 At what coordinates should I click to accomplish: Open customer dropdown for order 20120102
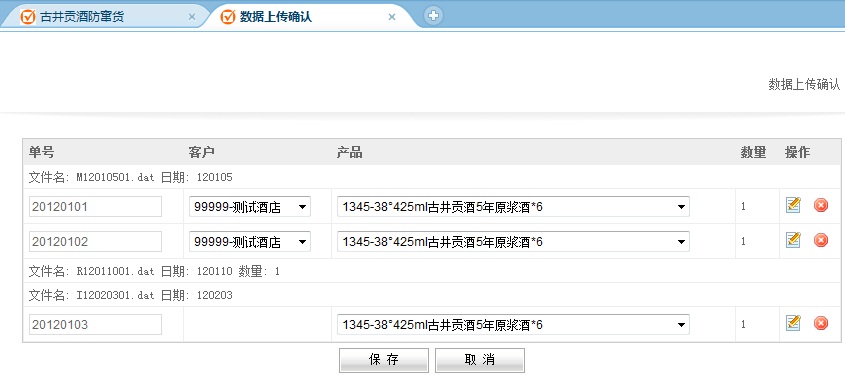(250, 242)
